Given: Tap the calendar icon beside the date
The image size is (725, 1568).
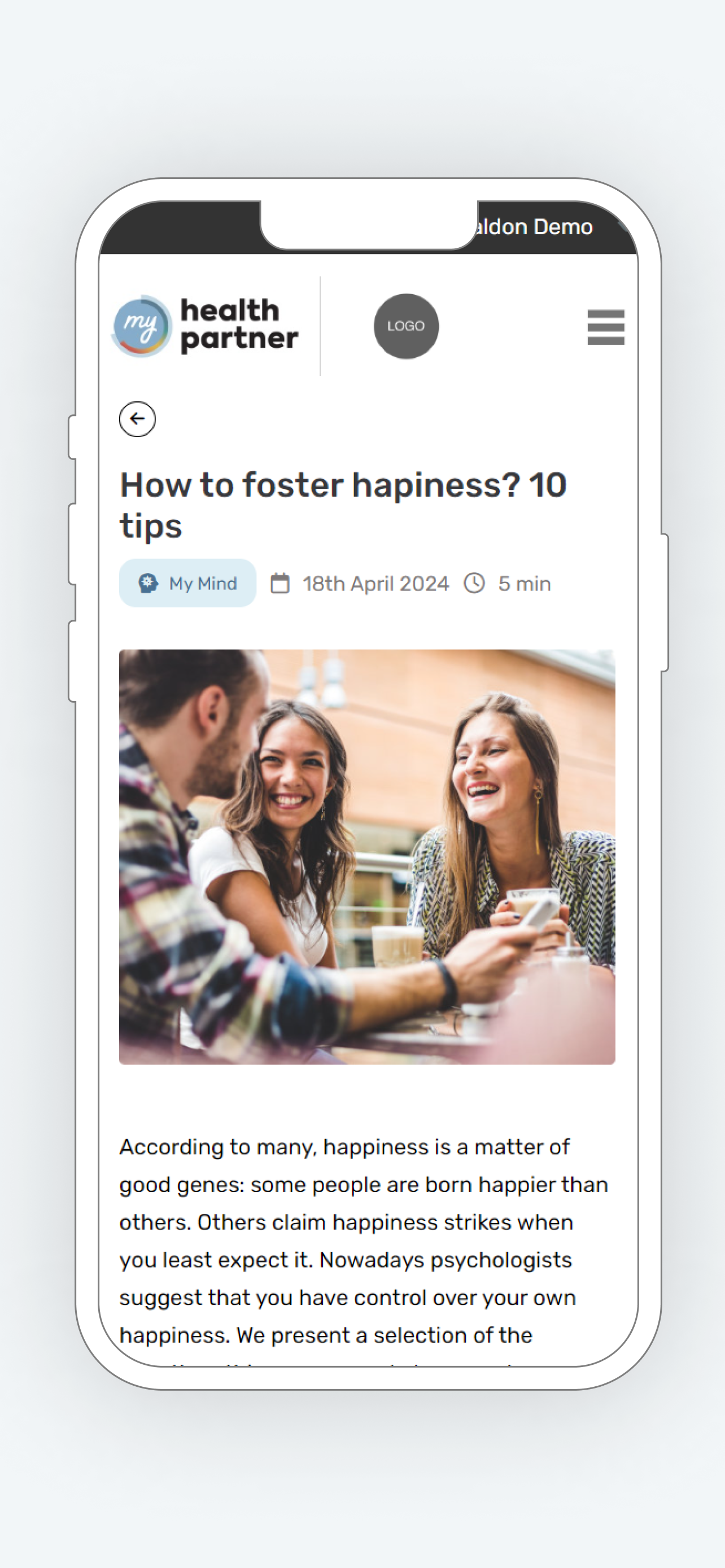Looking at the screenshot, I should click(280, 583).
